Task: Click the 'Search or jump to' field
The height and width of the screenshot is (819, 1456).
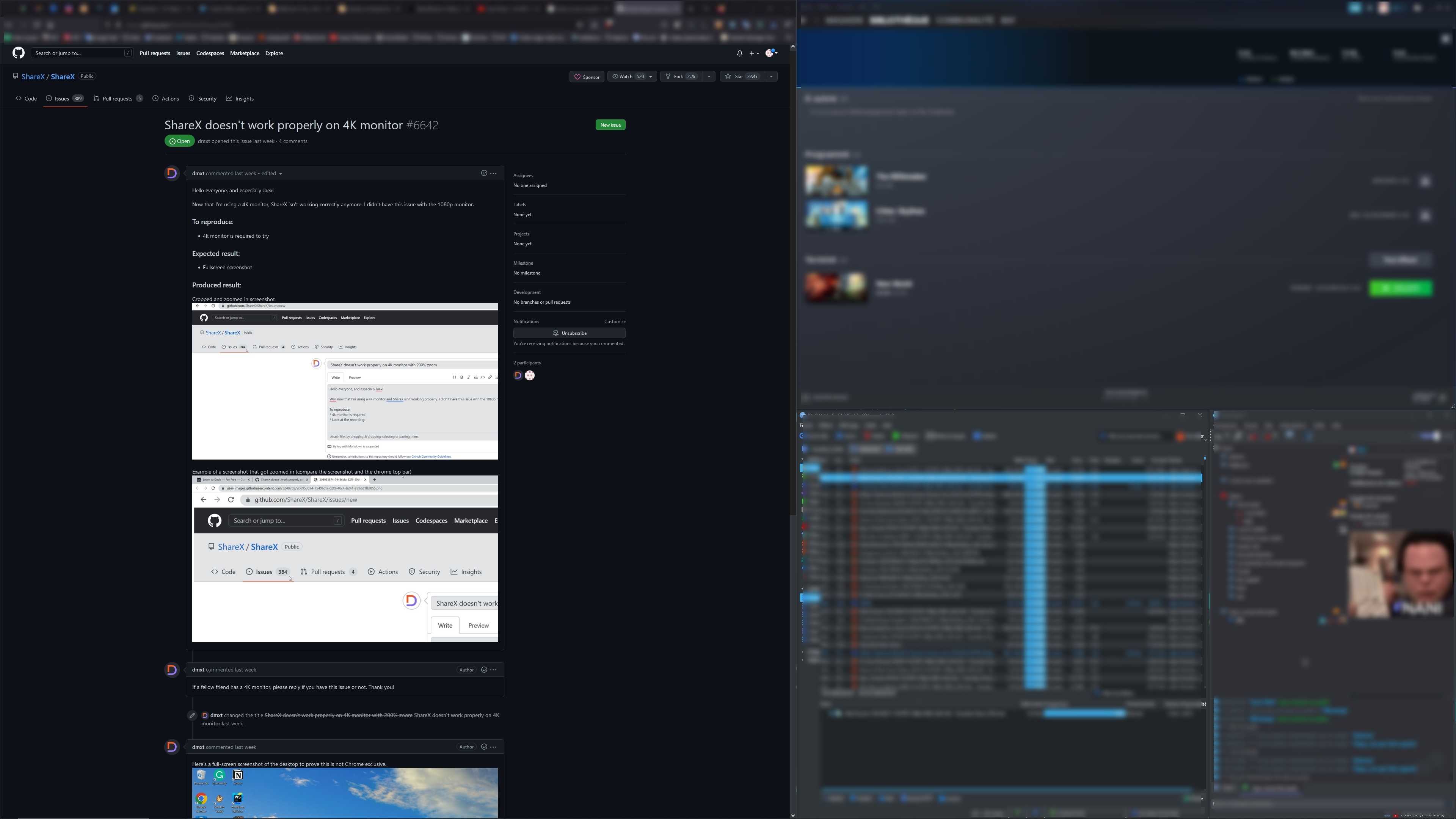Action: 79,53
